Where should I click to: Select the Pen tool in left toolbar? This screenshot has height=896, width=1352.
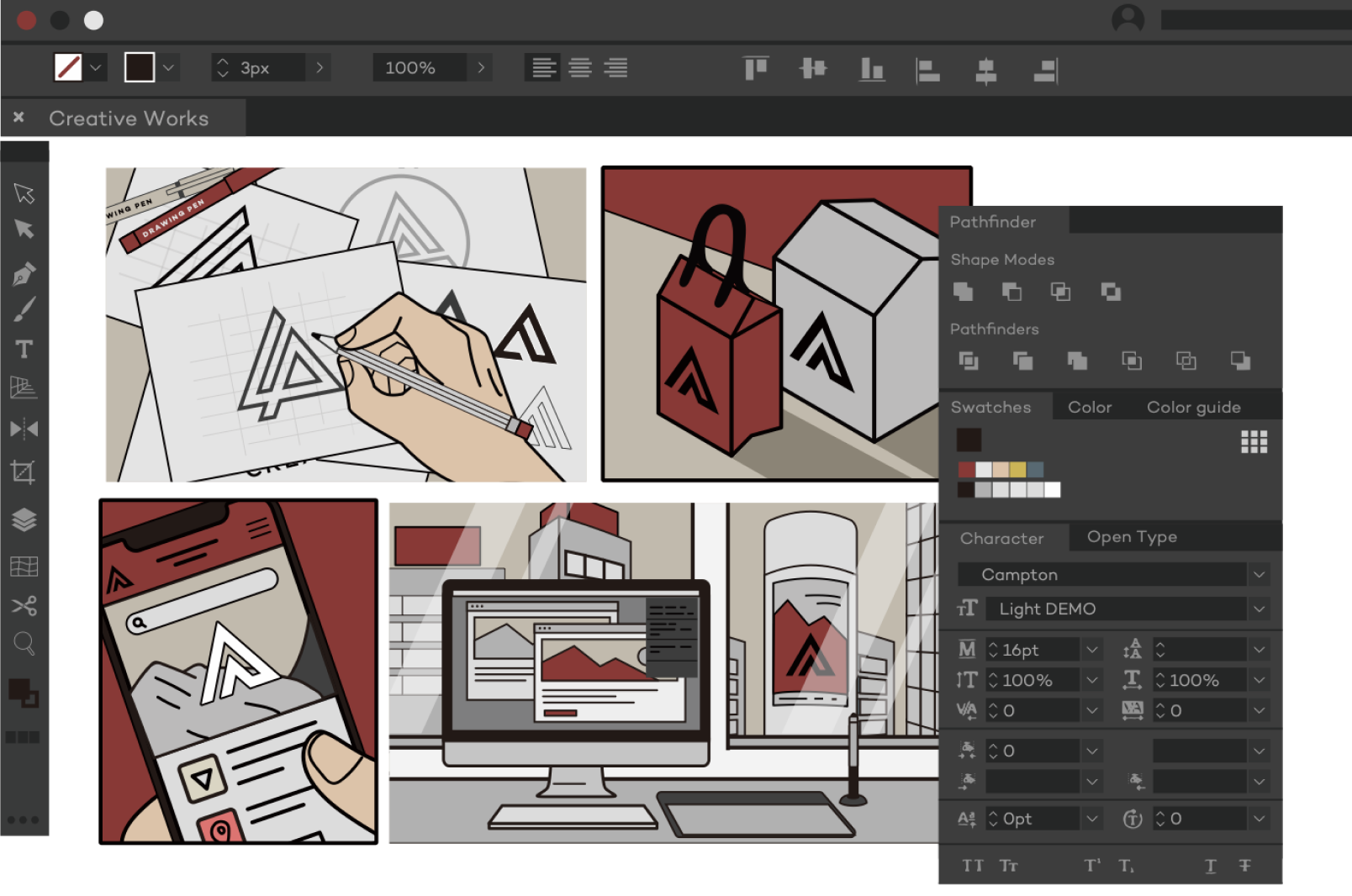pos(24,274)
